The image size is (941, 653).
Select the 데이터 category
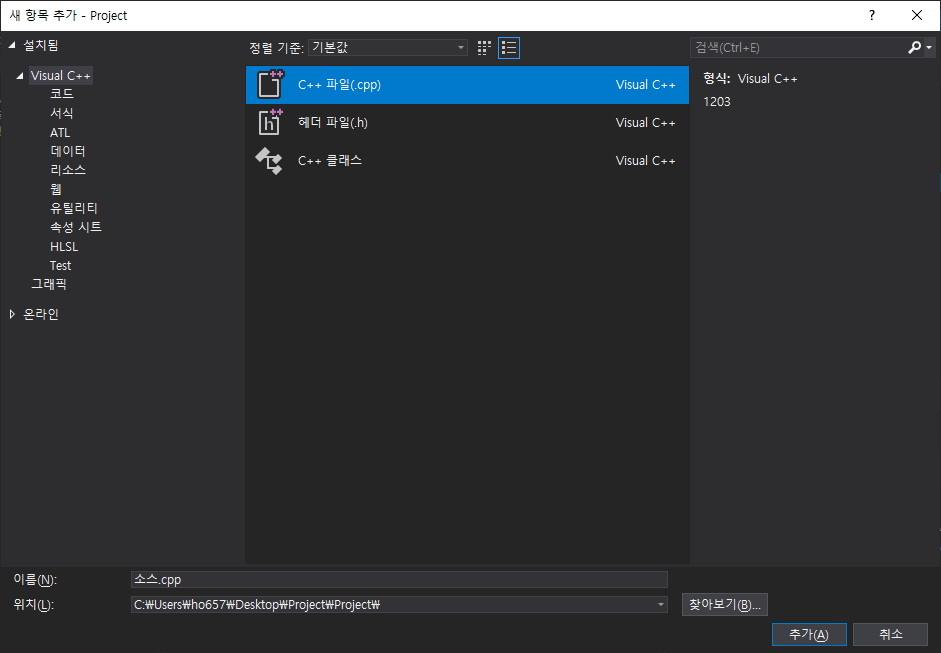[68, 151]
